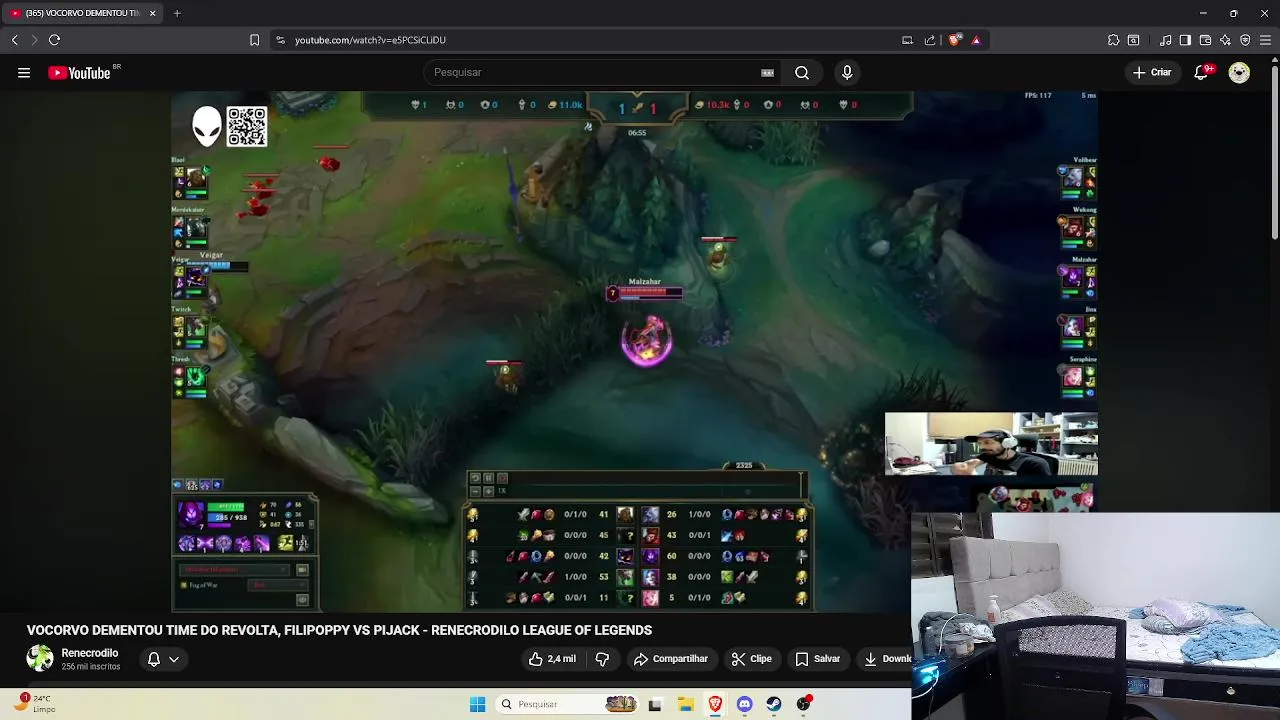Screen dimensions: 1280x720
Task: Click the Salvar button
Action: coord(817,659)
